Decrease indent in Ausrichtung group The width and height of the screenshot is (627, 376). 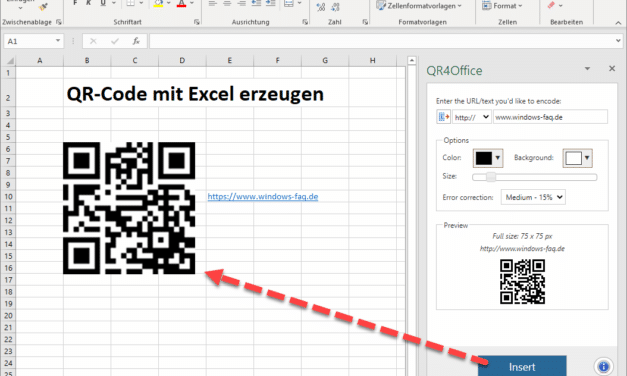[256, 4]
